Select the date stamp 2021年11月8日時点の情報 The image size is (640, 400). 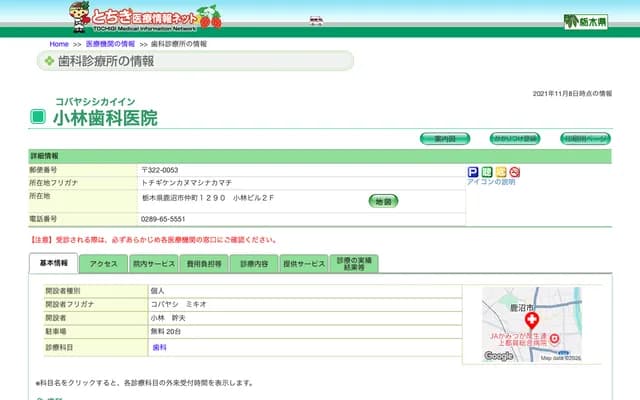click(x=572, y=93)
